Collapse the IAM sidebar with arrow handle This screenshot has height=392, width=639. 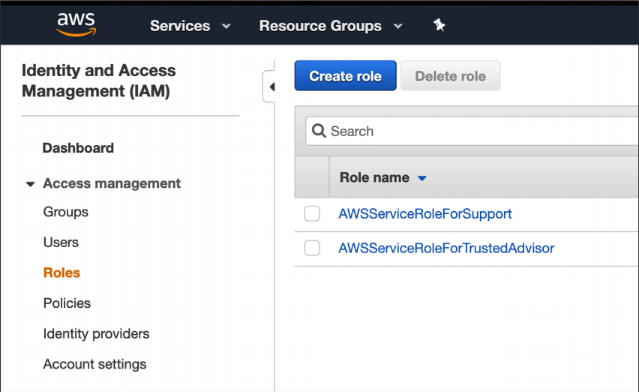pyautogui.click(x=269, y=86)
